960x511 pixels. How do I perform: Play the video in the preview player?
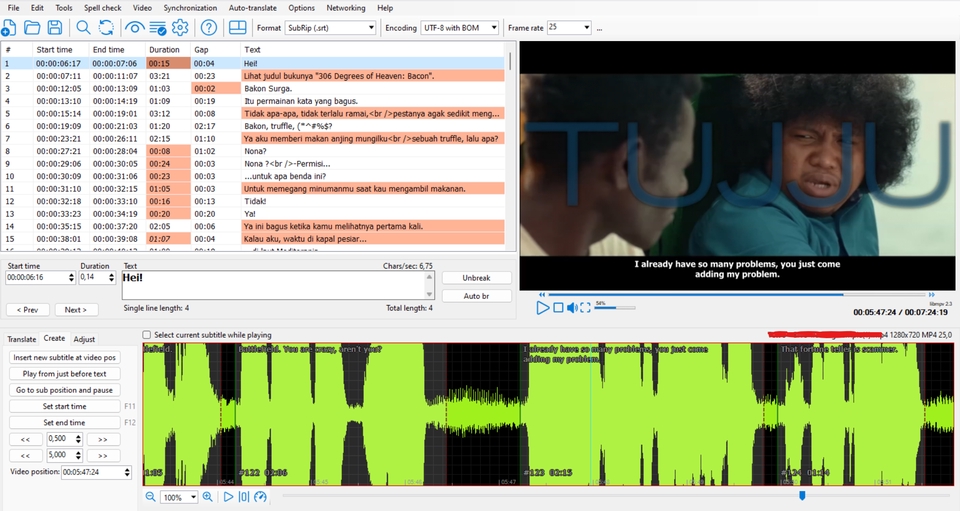[542, 308]
